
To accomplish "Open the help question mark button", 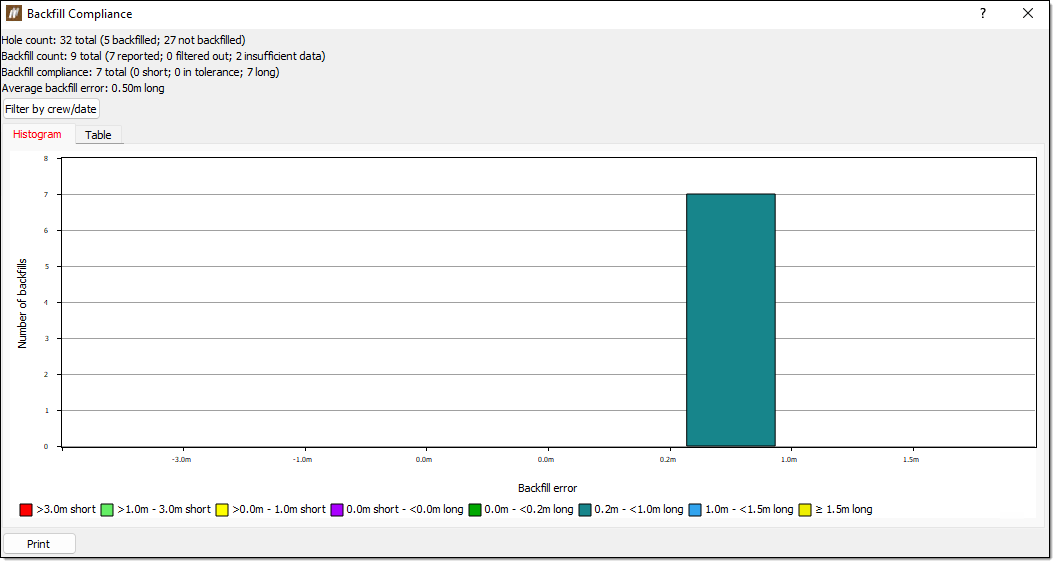I will (983, 13).
